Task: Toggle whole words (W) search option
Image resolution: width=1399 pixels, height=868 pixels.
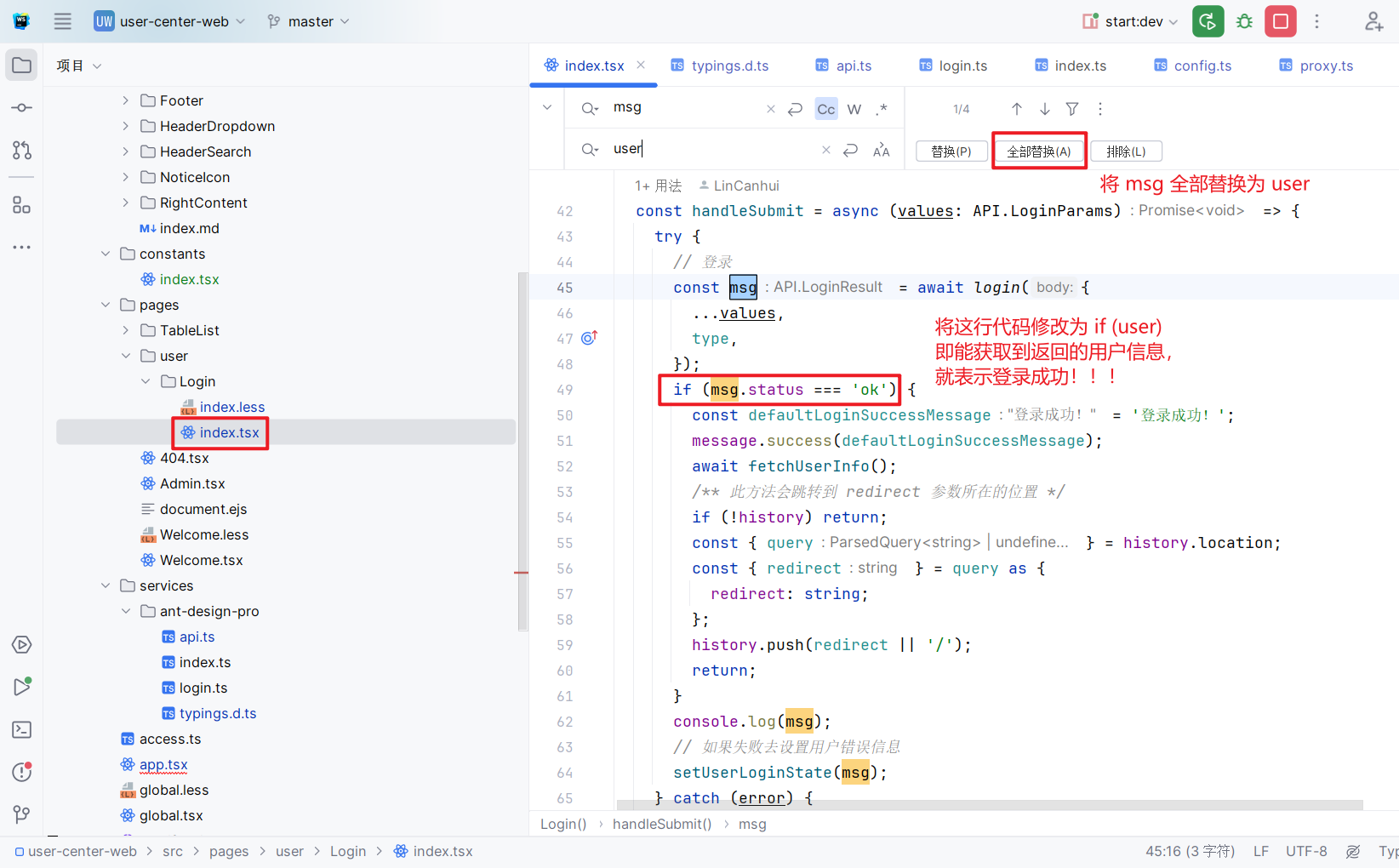Action: (x=854, y=109)
